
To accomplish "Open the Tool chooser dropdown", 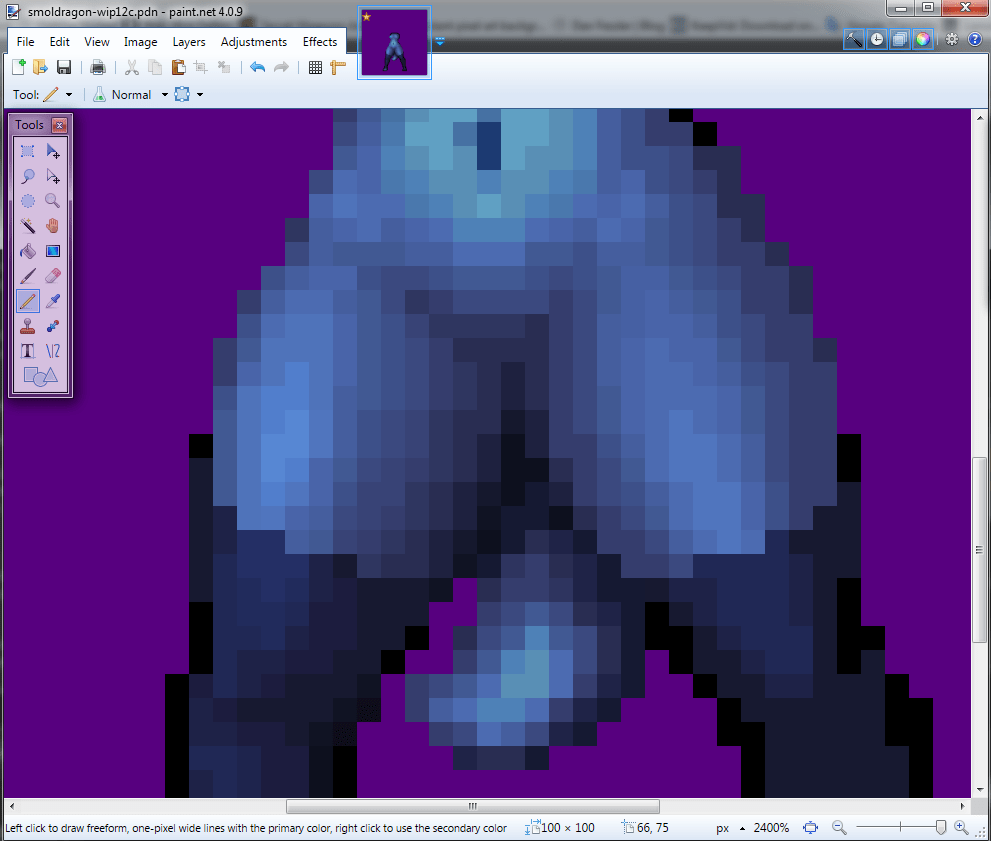I will click(x=69, y=95).
